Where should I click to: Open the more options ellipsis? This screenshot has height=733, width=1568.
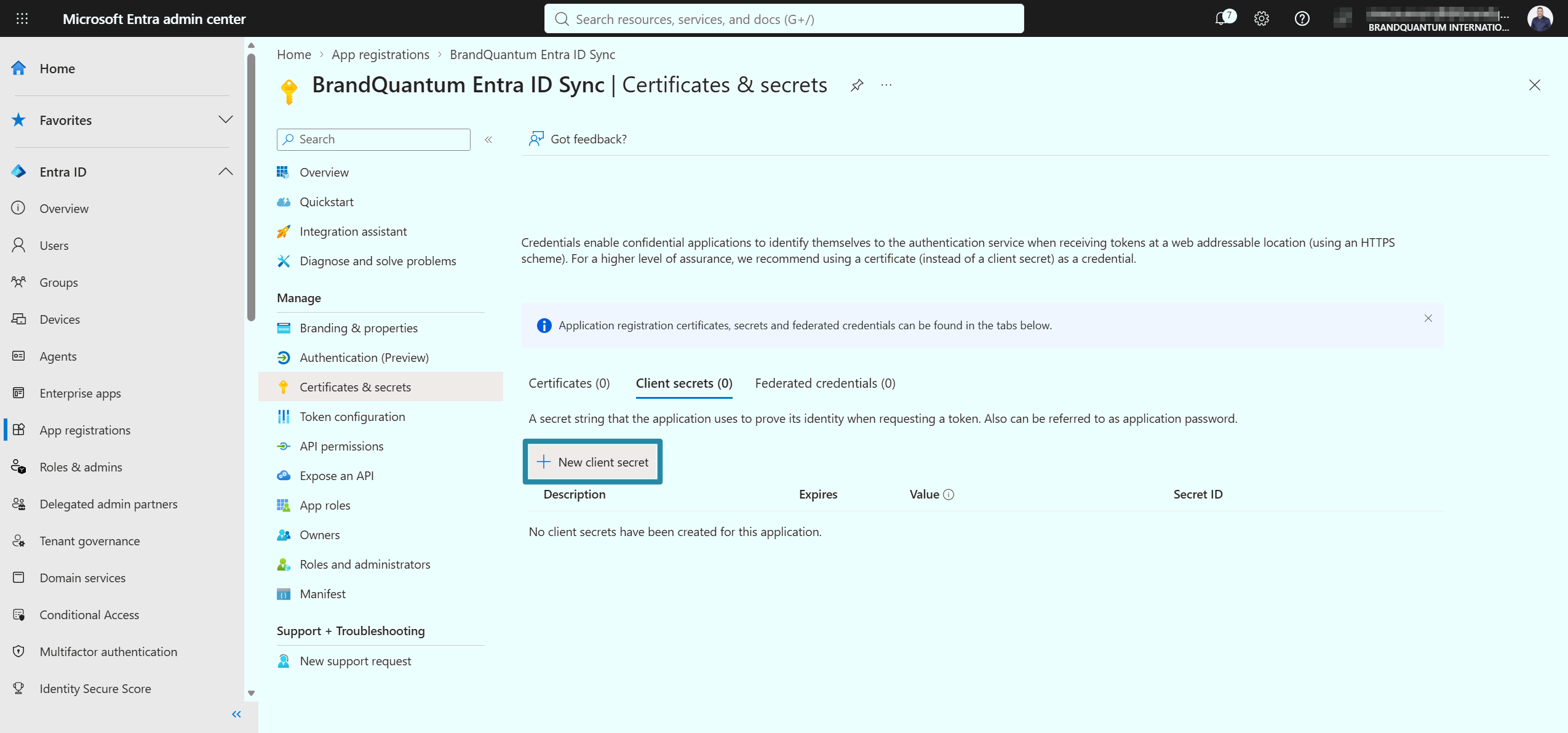[886, 85]
